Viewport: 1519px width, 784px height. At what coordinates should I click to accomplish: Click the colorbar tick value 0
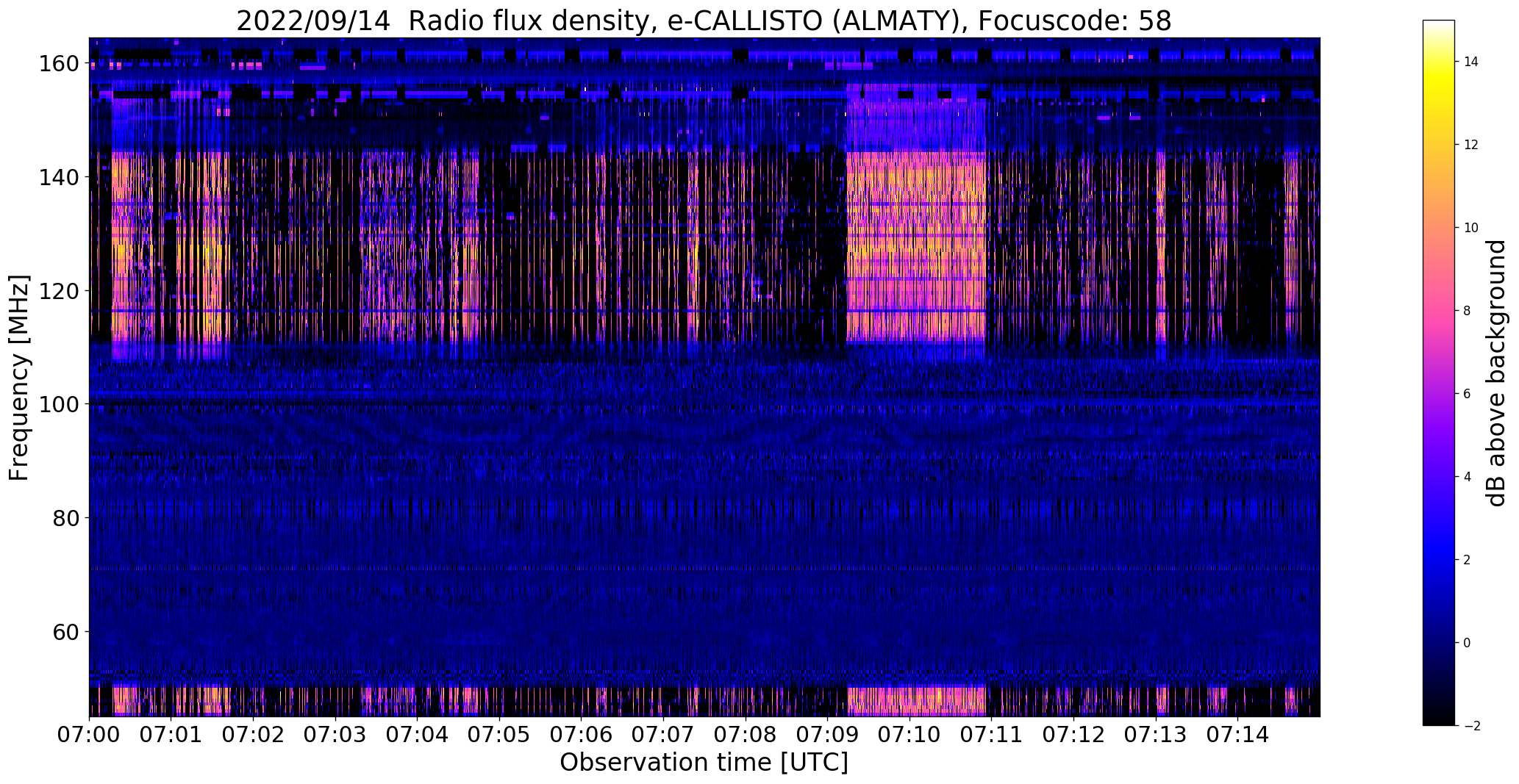[x=1468, y=643]
